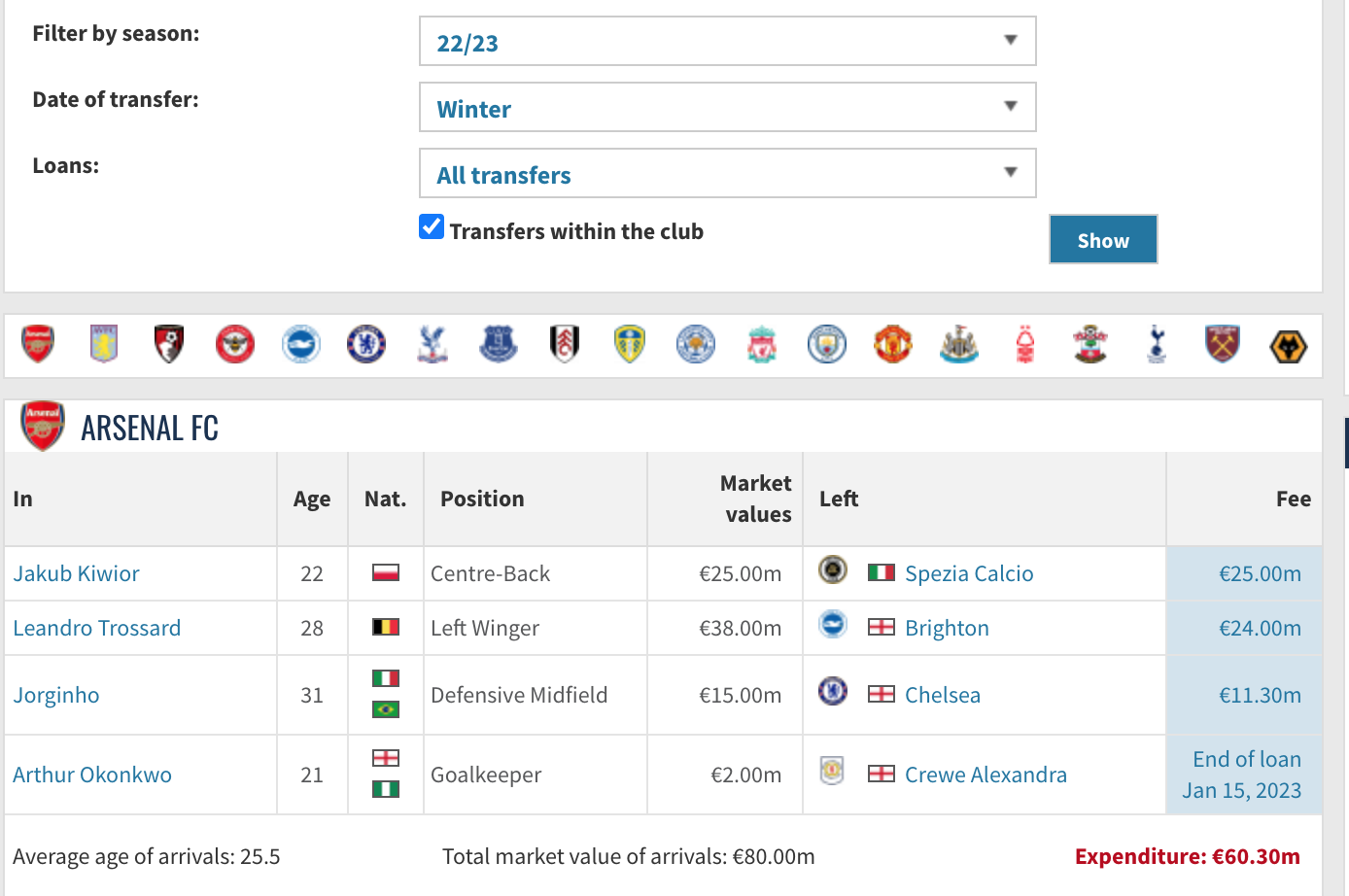Click Leandro Trossard's €24.00m fee

pos(1260,628)
